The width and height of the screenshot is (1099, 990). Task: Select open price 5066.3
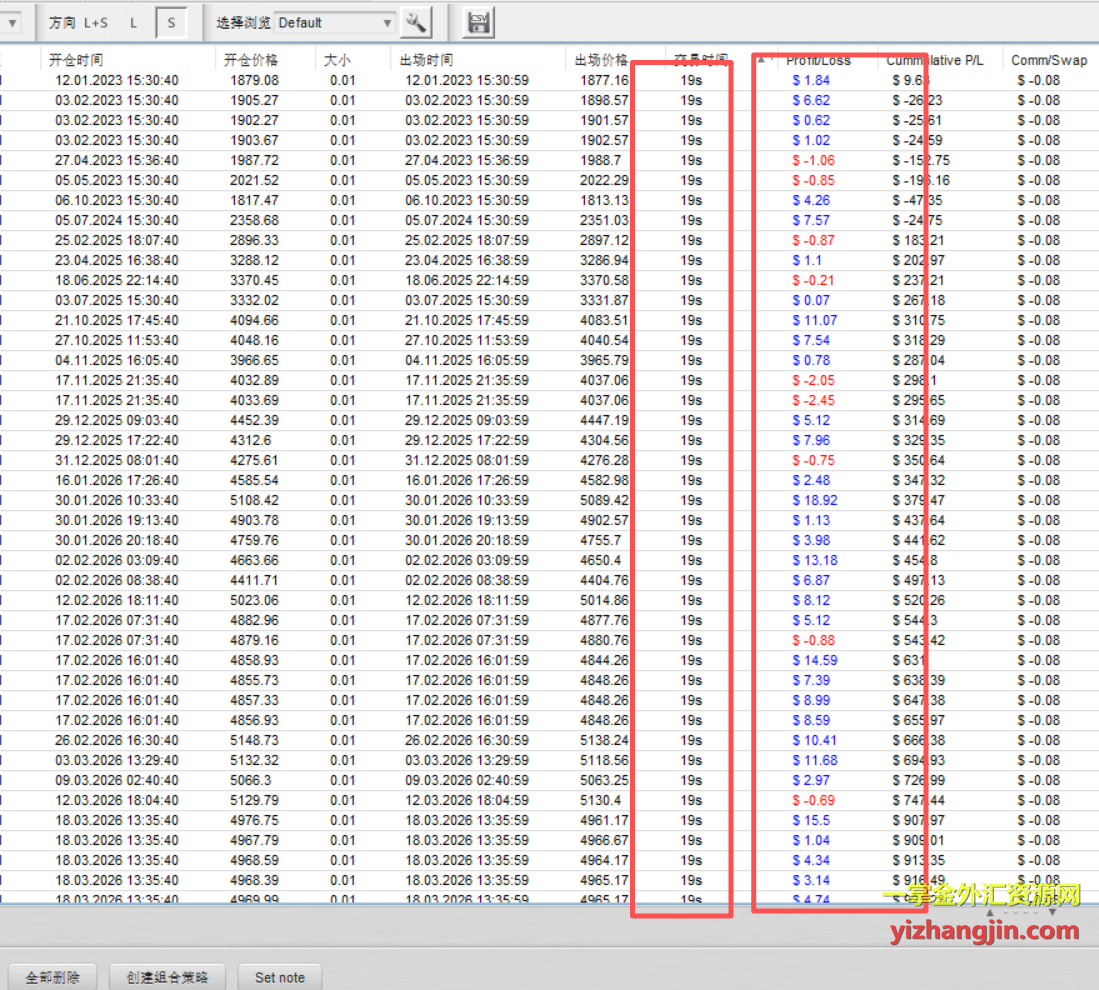point(251,780)
